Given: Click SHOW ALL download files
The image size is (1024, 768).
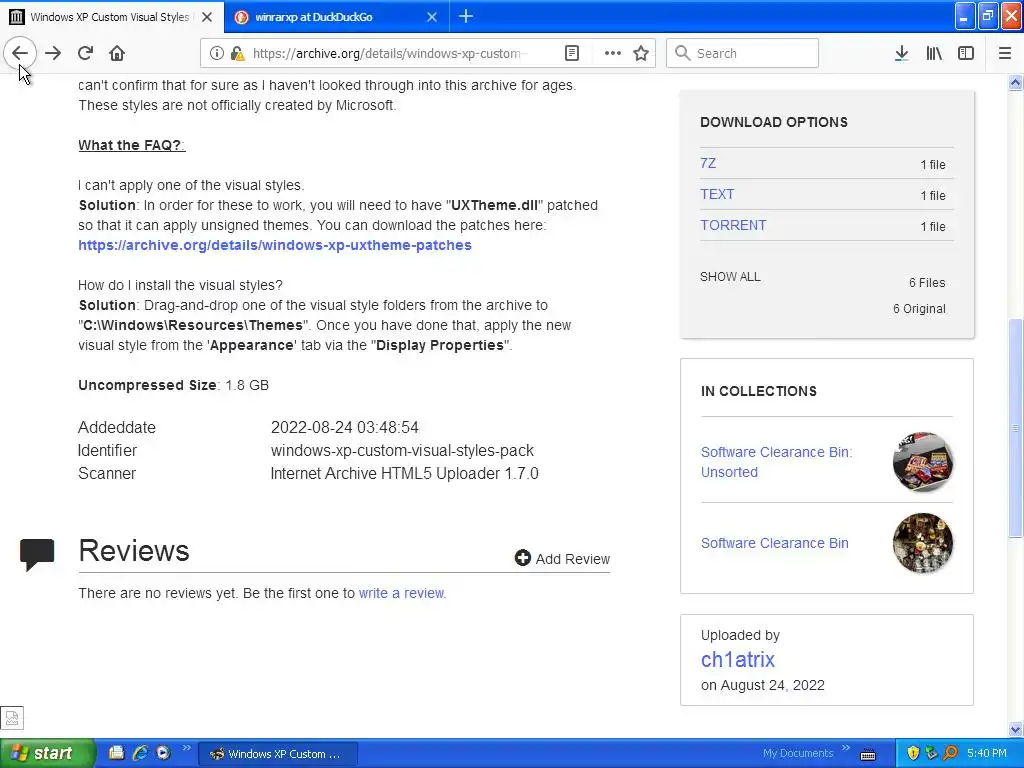Looking at the screenshot, I should (x=730, y=276).
